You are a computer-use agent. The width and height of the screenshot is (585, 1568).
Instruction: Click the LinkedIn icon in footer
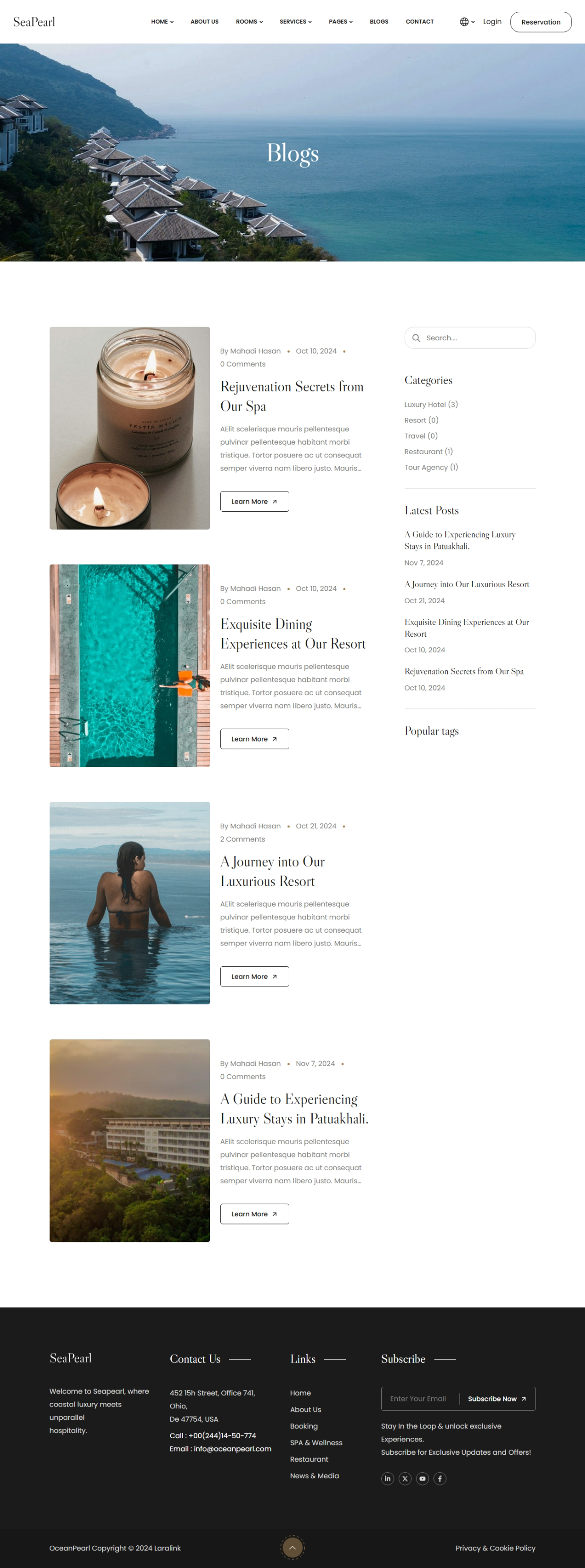pyautogui.click(x=387, y=1478)
